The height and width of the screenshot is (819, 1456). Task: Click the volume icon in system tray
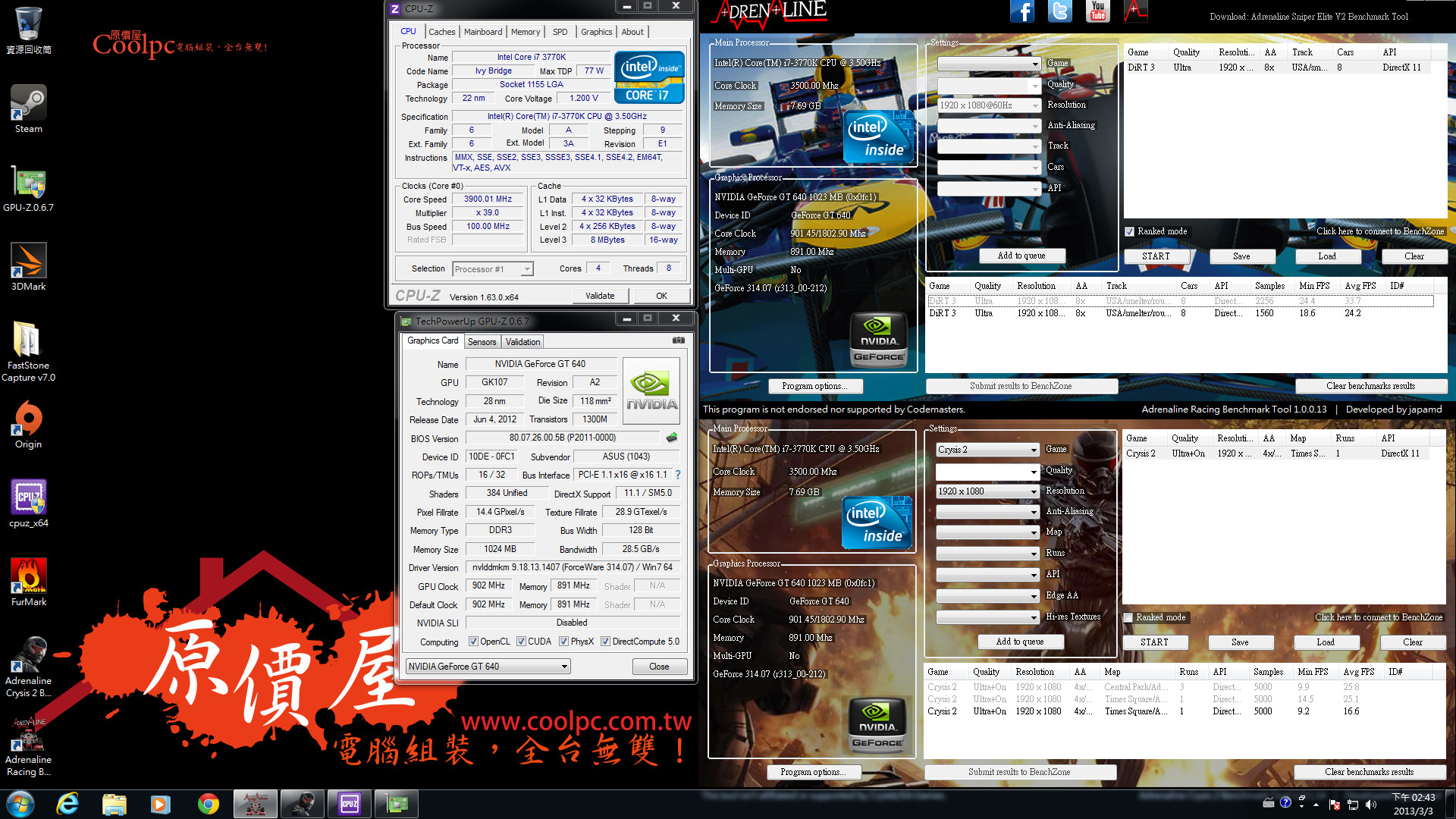point(1370,805)
